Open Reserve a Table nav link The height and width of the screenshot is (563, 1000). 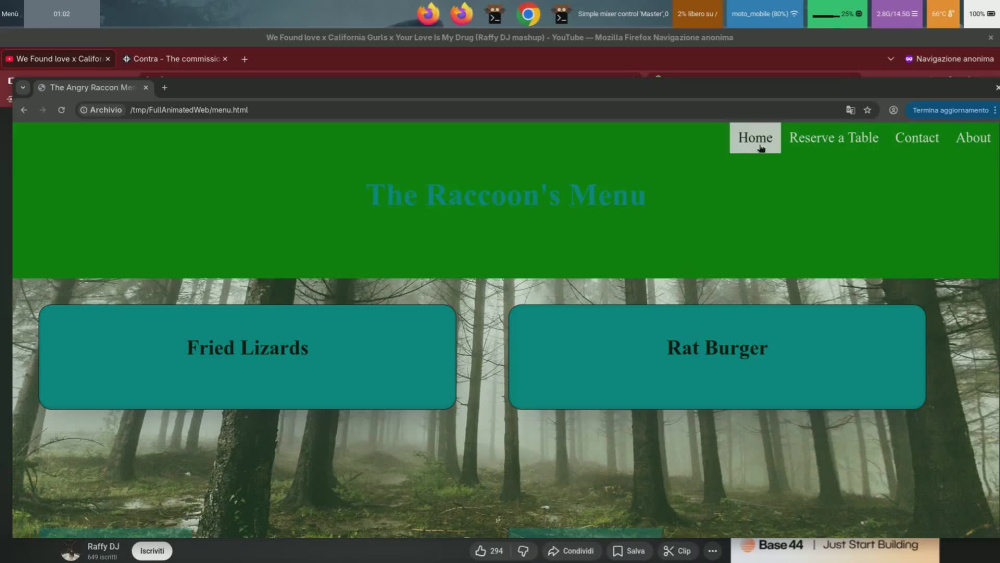[834, 138]
